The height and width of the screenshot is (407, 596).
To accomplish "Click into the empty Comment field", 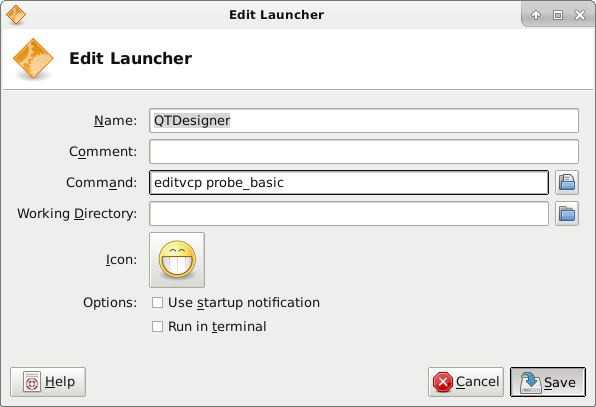I will point(364,152).
